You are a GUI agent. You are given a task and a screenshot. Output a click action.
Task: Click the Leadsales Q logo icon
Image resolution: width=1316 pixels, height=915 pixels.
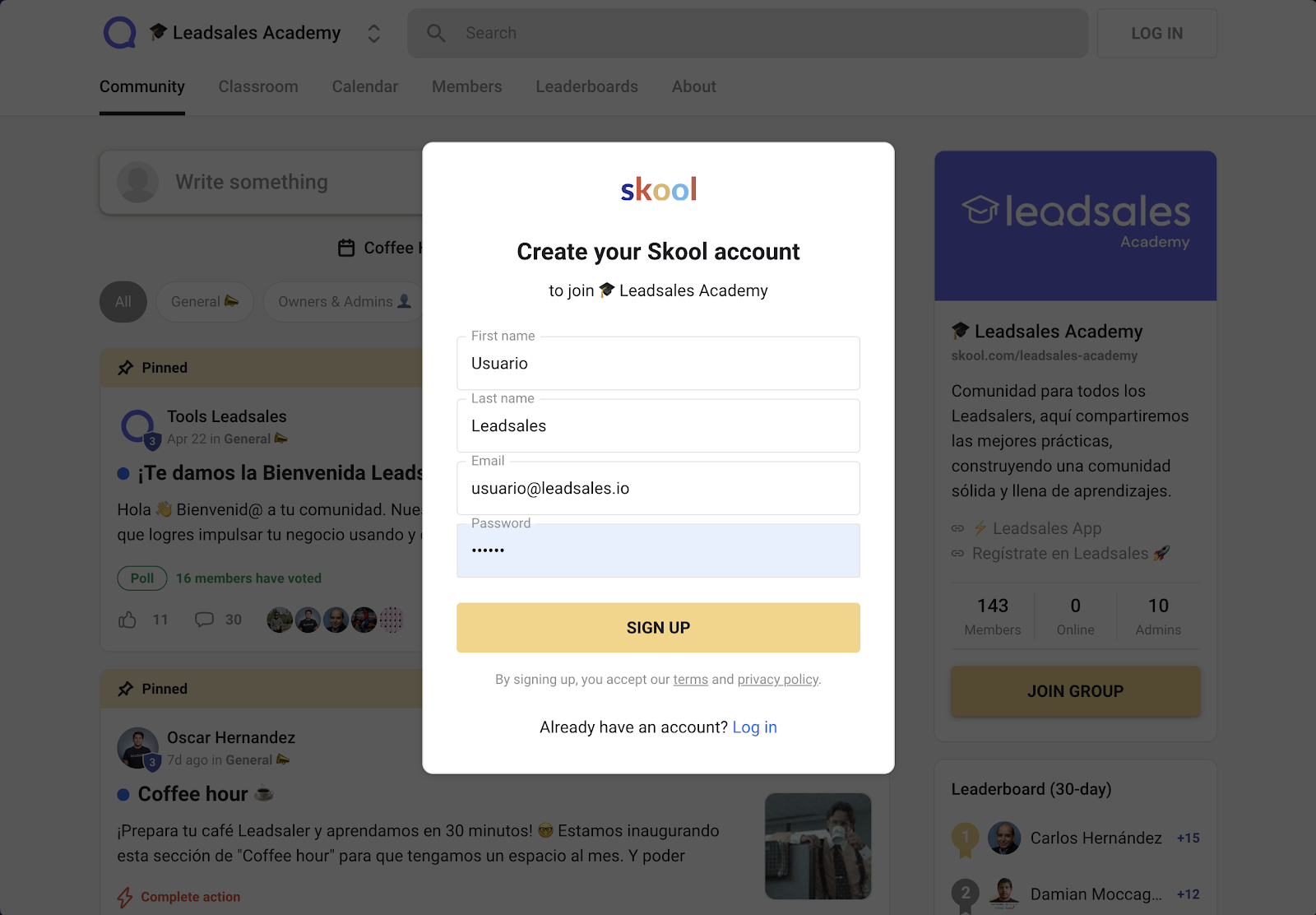[x=120, y=33]
